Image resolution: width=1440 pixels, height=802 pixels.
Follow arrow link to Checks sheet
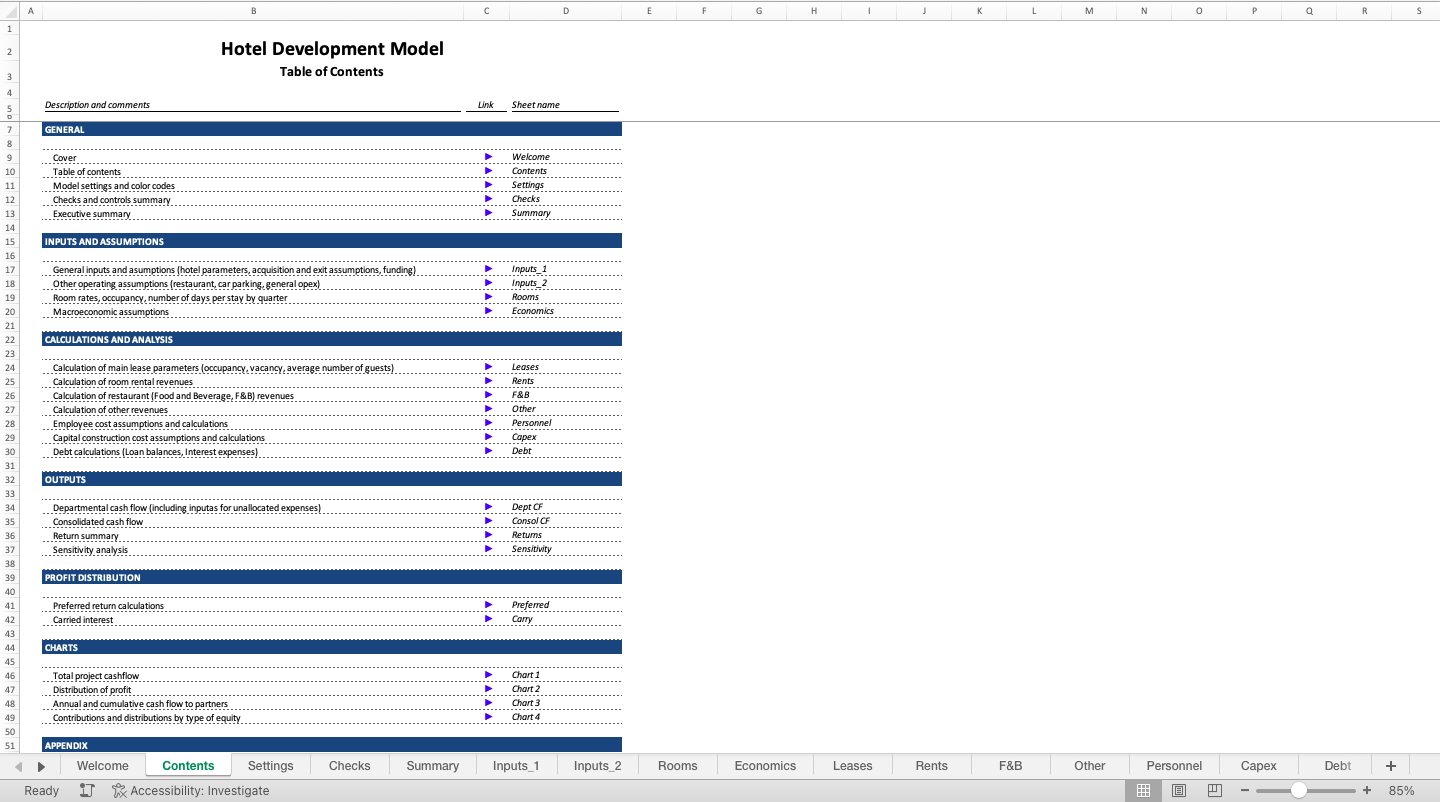[488, 199]
